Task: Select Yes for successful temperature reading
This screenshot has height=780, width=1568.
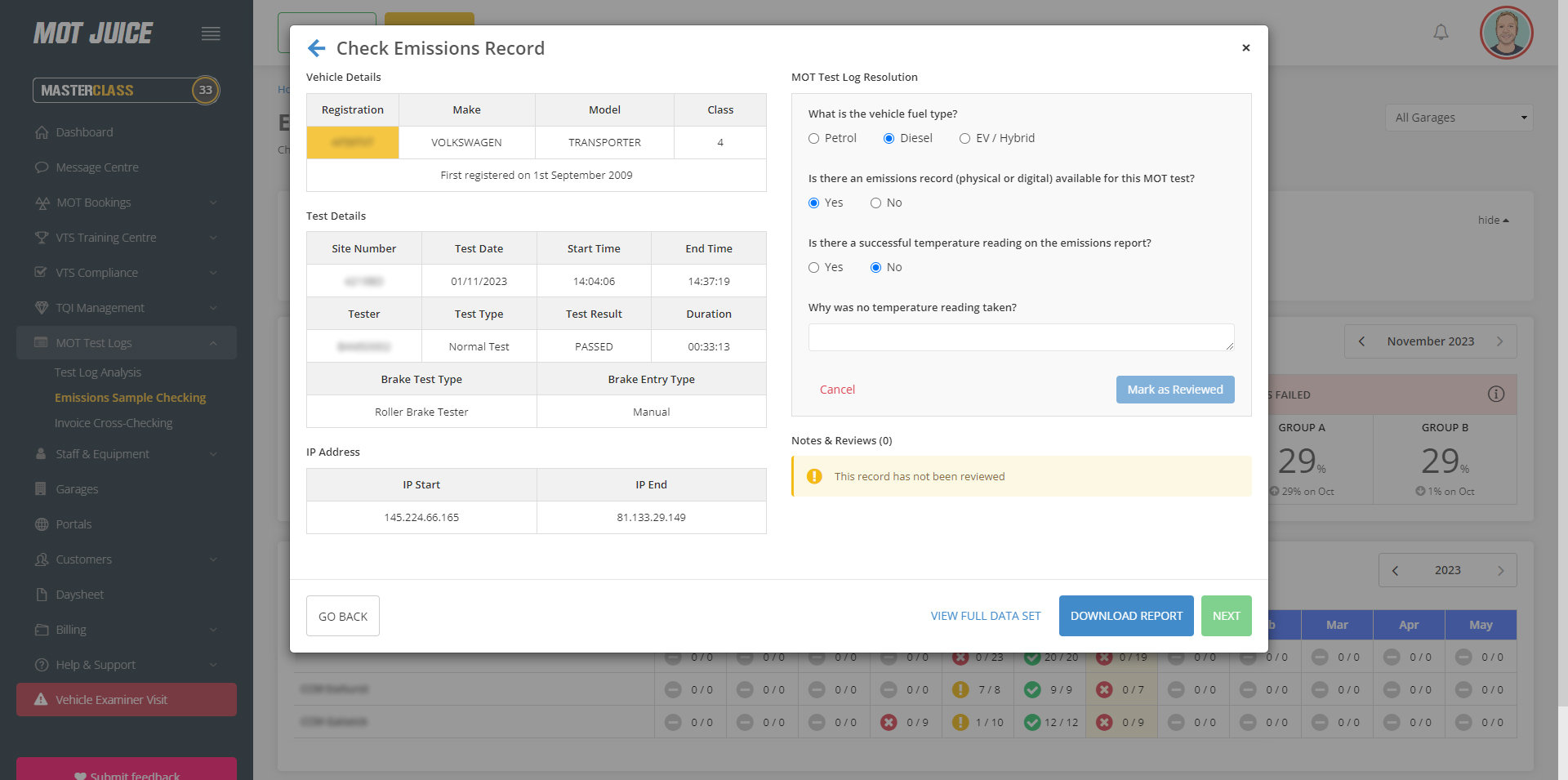Action: coord(814,268)
